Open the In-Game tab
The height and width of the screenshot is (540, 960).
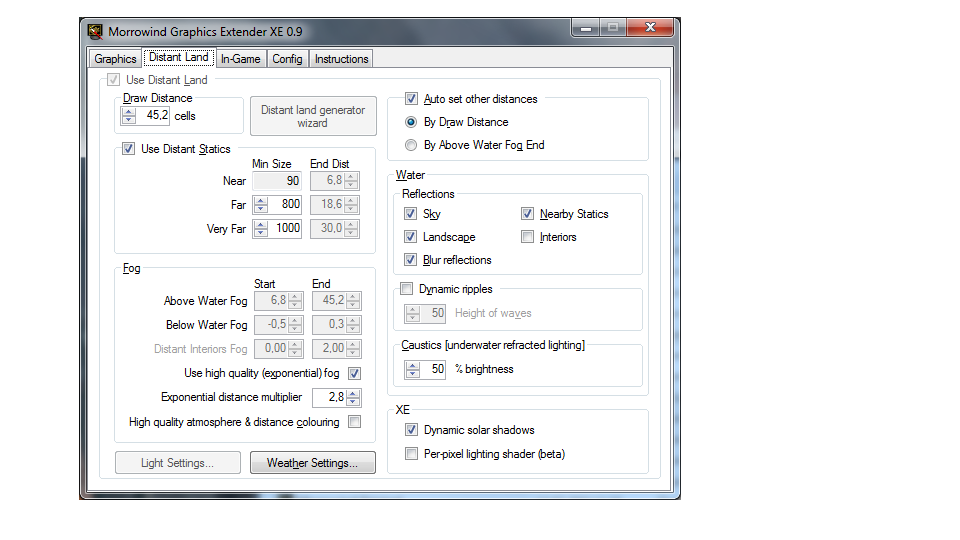point(241,59)
